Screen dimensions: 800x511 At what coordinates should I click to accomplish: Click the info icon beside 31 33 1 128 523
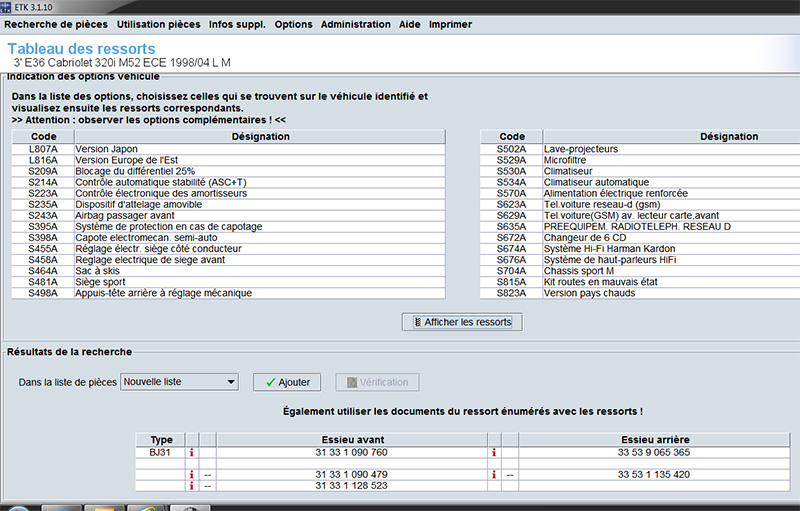pyautogui.click(x=192, y=486)
